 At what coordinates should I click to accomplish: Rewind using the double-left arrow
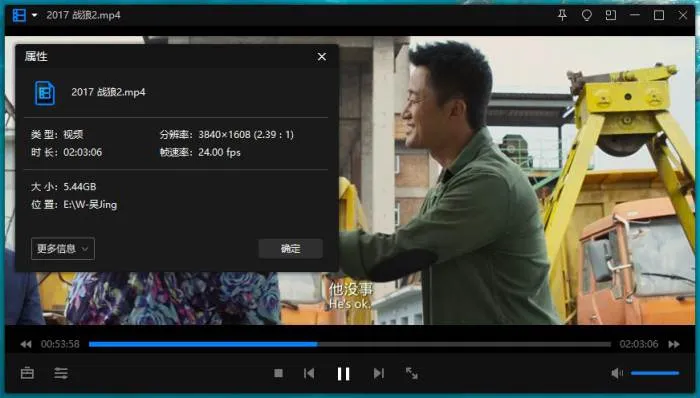[26, 344]
